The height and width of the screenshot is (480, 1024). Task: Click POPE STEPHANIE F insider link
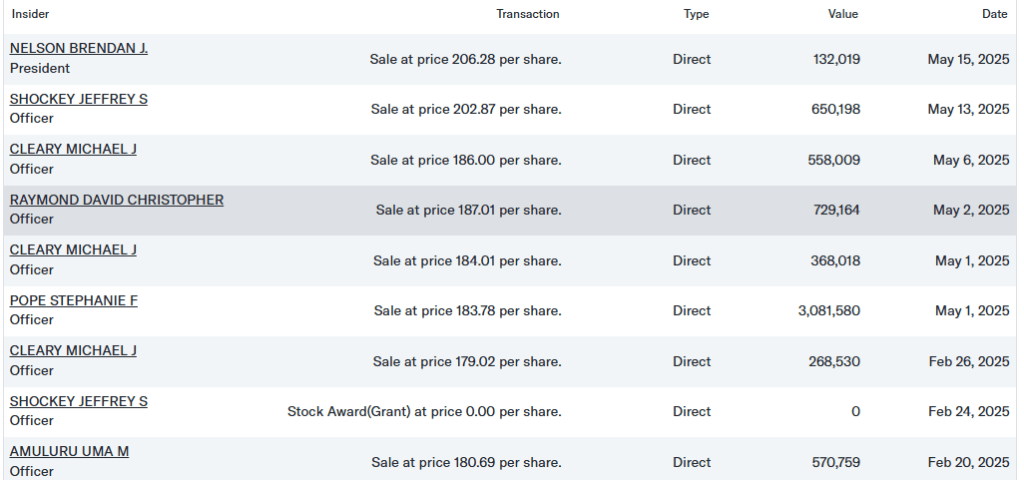click(73, 300)
